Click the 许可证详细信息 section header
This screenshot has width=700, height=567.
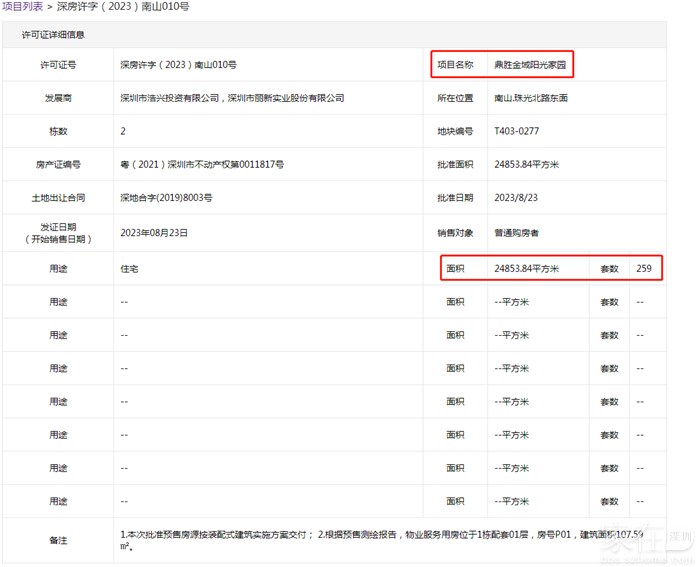[53, 35]
